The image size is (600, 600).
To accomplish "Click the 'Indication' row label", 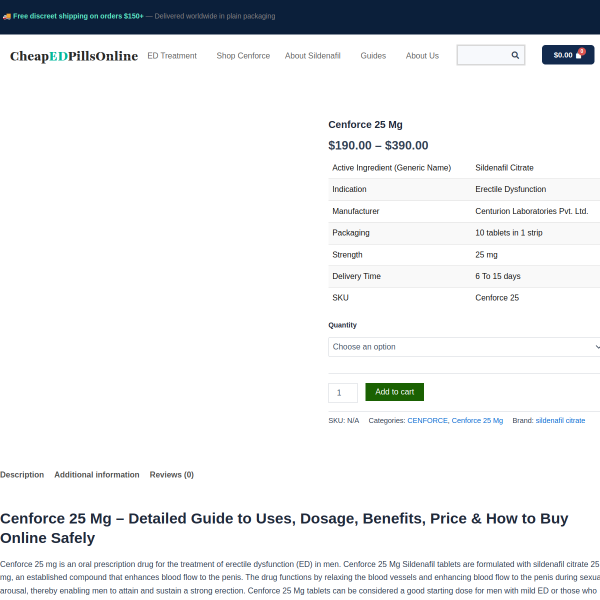I will tap(349, 189).
